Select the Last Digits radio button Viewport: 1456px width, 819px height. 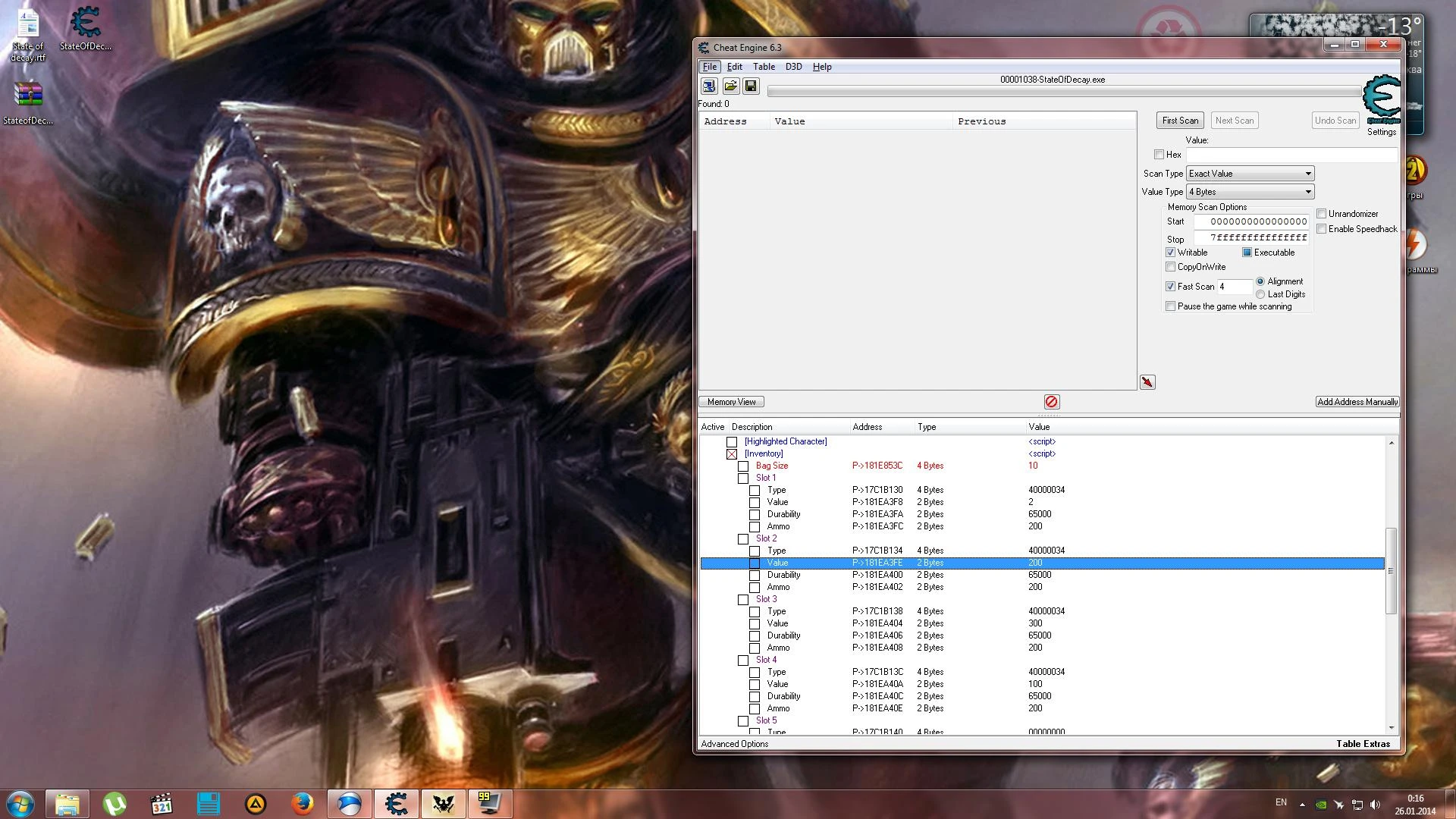click(x=1260, y=294)
